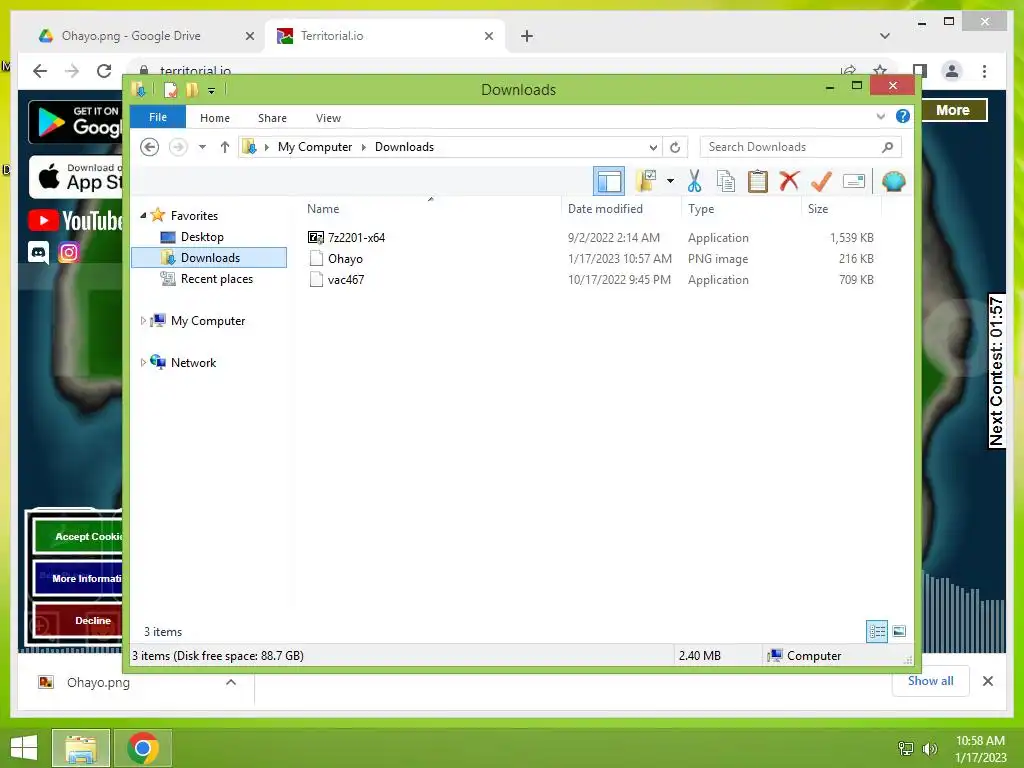This screenshot has width=1024, height=768.
Task: Select the 7z2201-x64 file
Action: [356, 238]
